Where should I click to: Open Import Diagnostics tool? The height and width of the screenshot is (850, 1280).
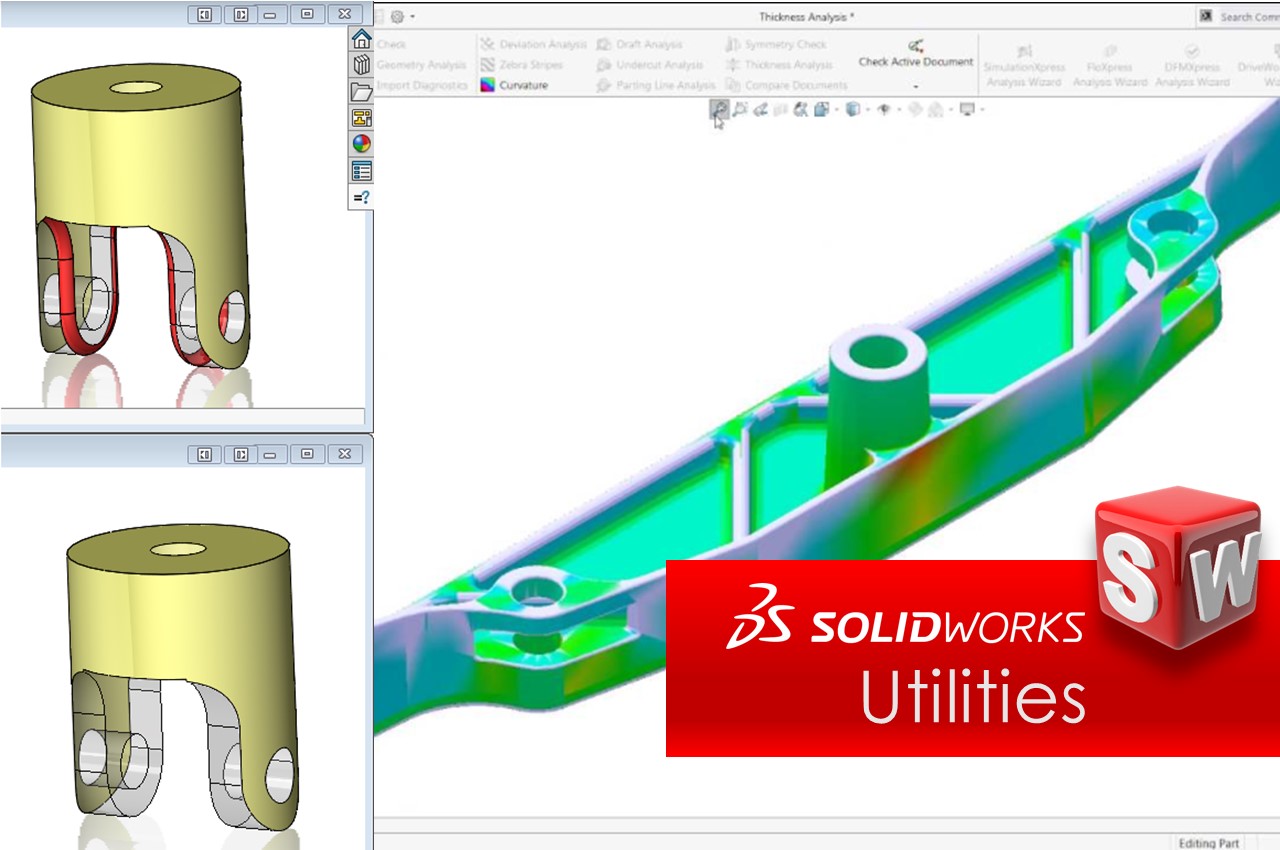tap(422, 85)
